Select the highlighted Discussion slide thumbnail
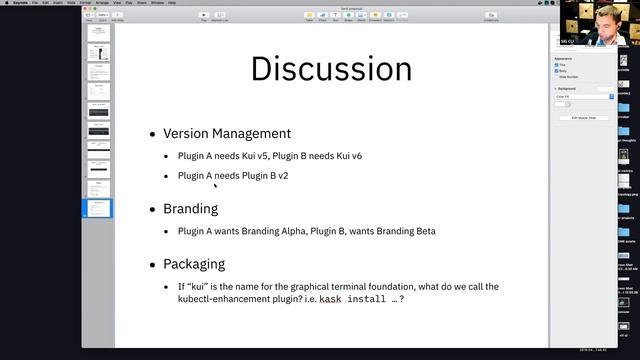Screen dimensions: 640x360 tap(99, 208)
